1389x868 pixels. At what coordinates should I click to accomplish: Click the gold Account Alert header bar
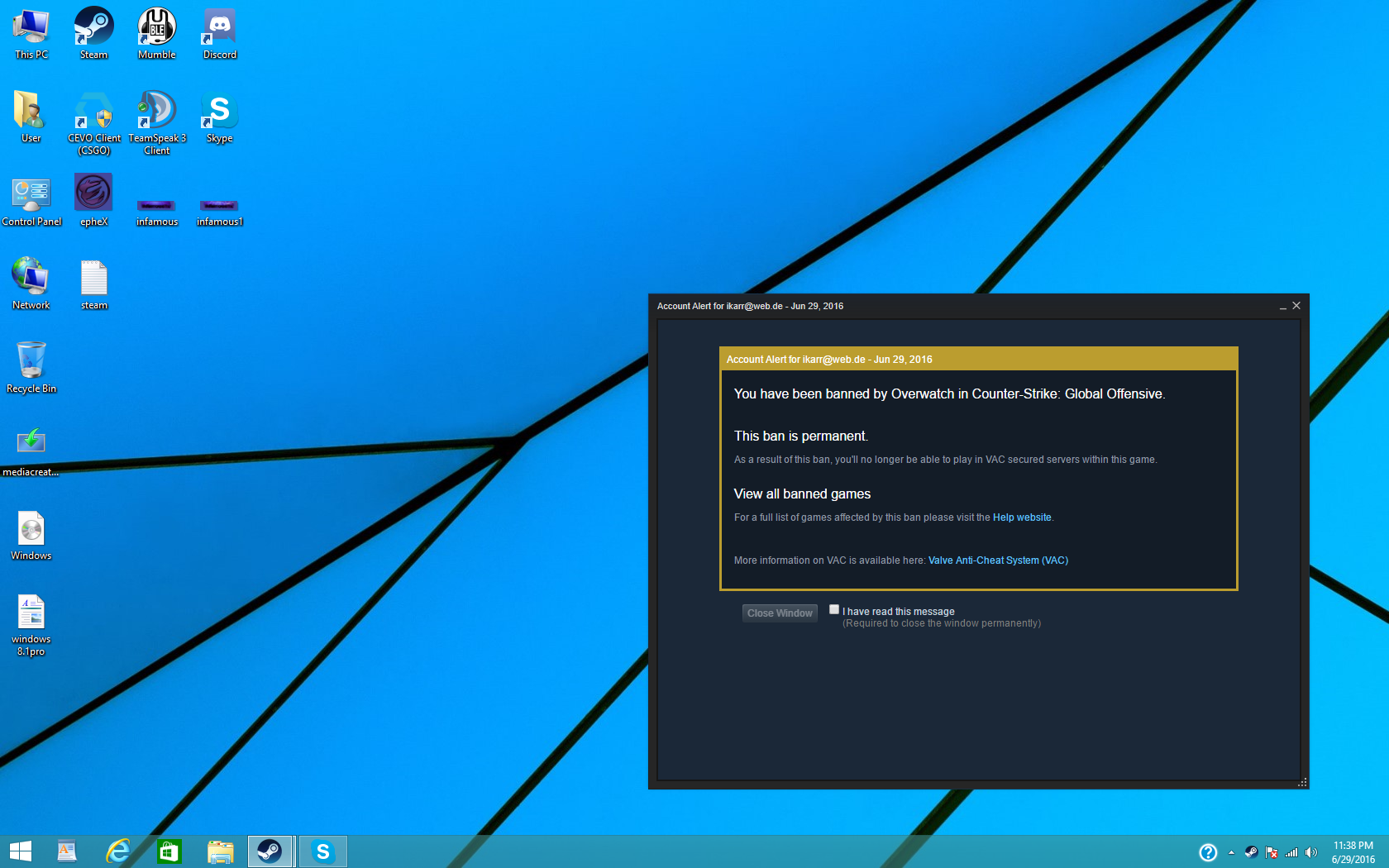[x=979, y=359]
